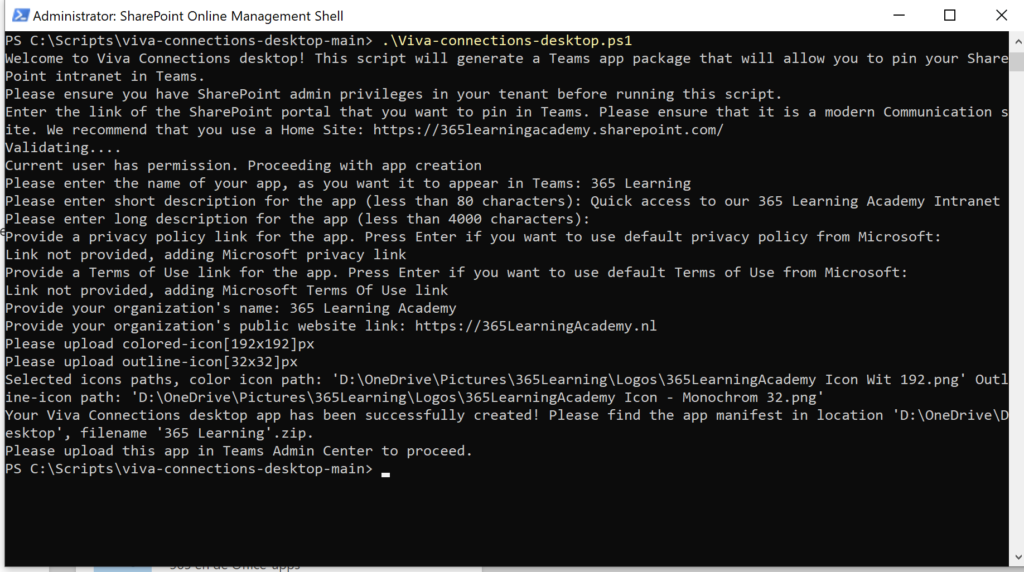Minimize the SharePoint Online Management Shell window
1024x572 pixels.
(893, 16)
